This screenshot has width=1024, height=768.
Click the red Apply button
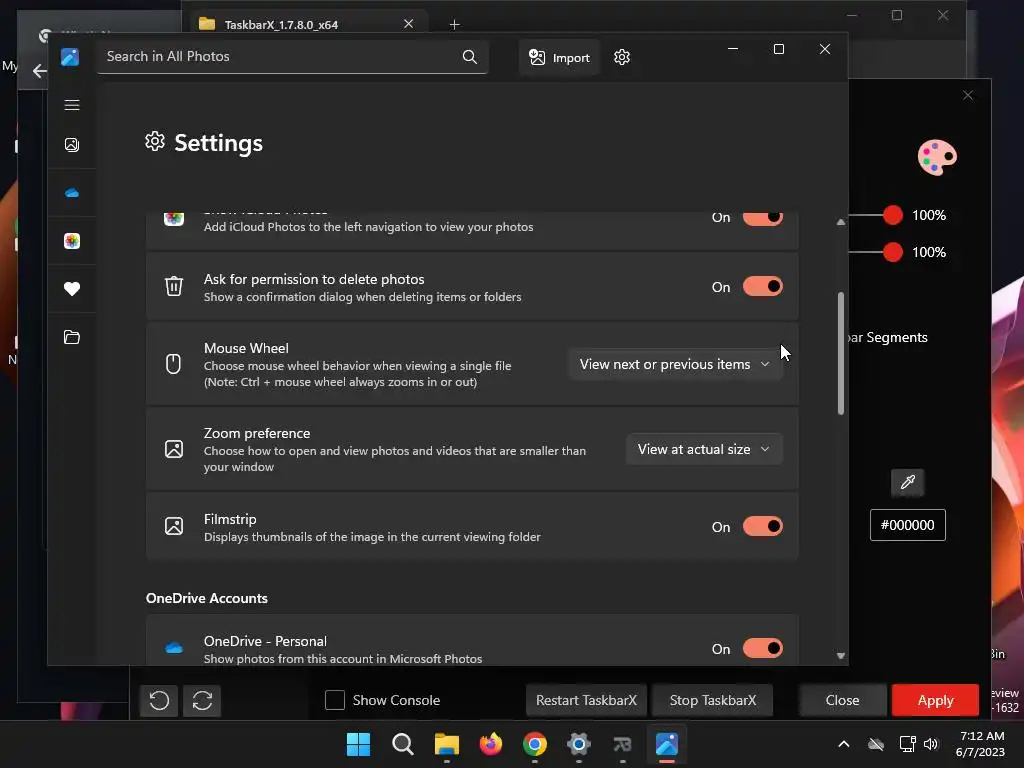(935, 700)
